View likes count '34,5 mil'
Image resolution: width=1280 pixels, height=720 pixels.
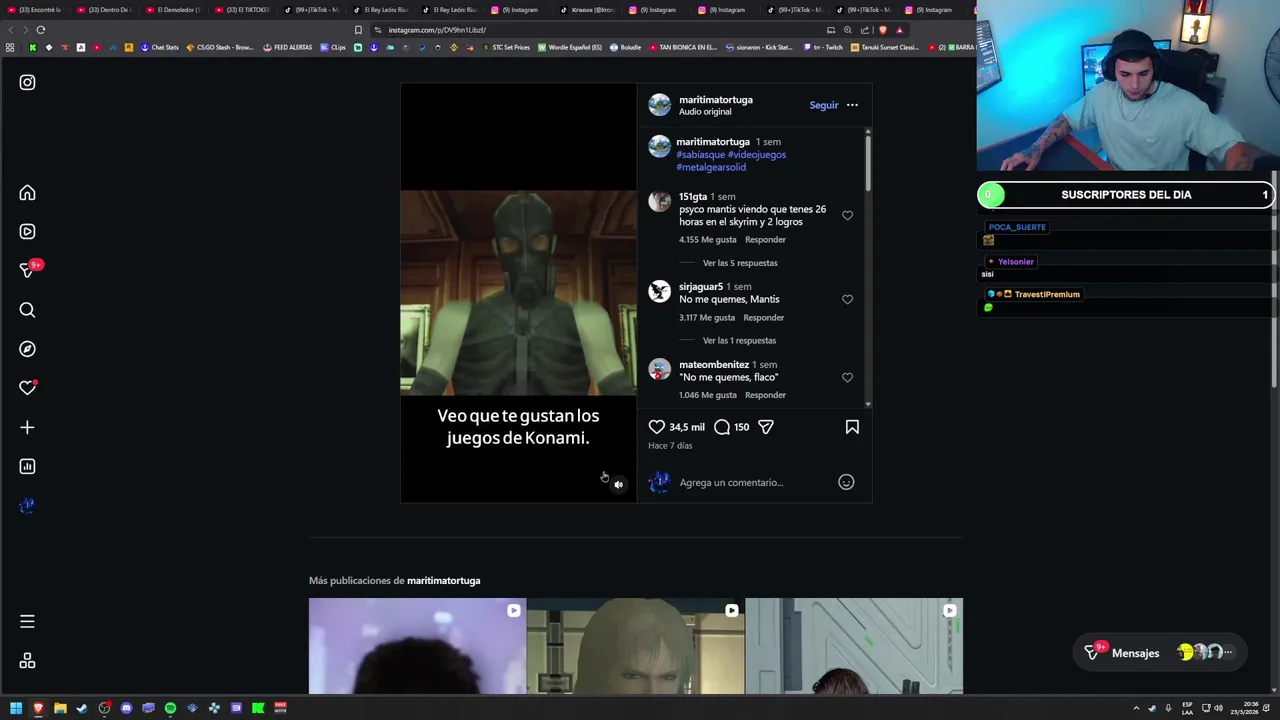[687, 427]
